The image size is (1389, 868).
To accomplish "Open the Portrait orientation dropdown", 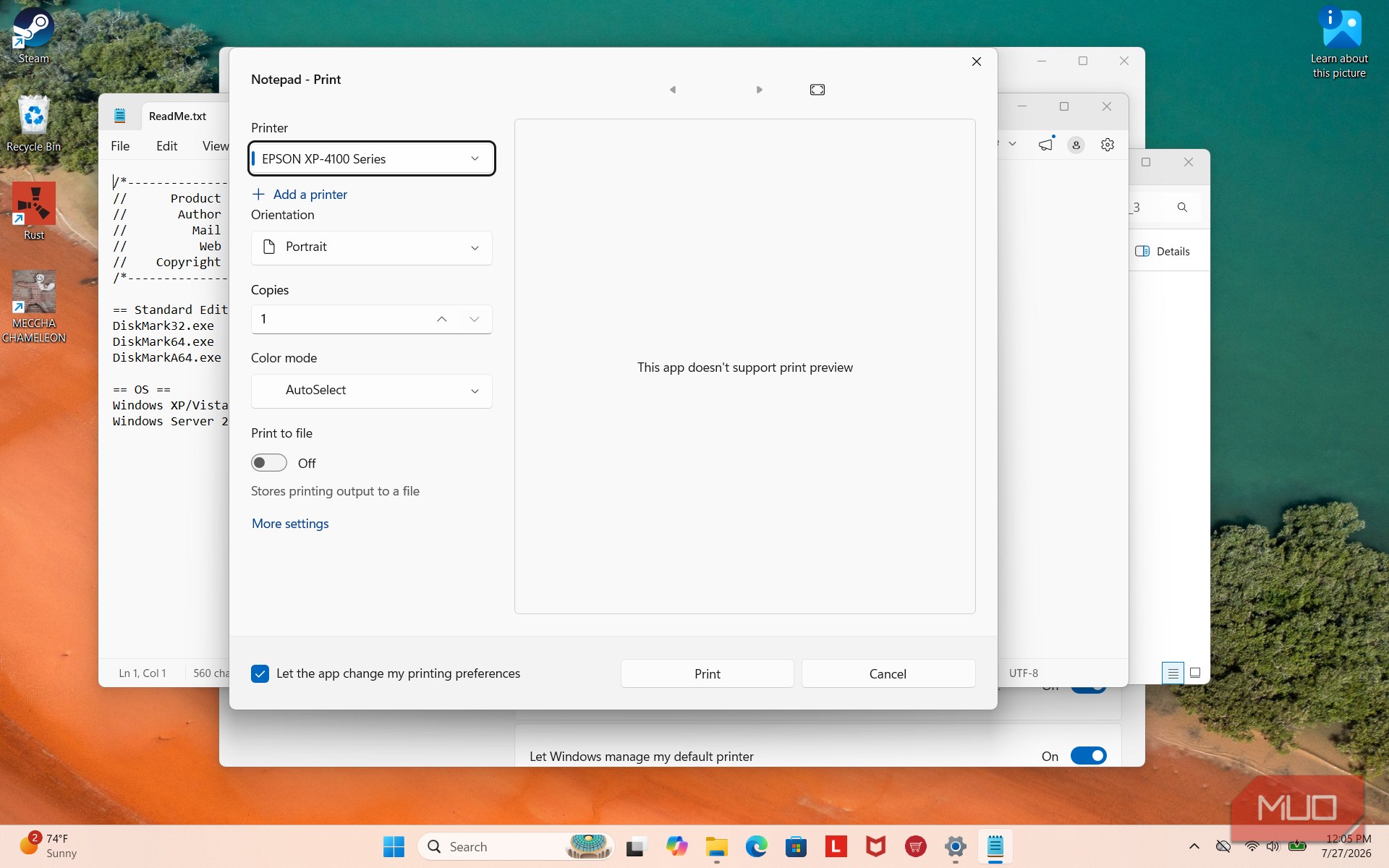I will click(372, 247).
